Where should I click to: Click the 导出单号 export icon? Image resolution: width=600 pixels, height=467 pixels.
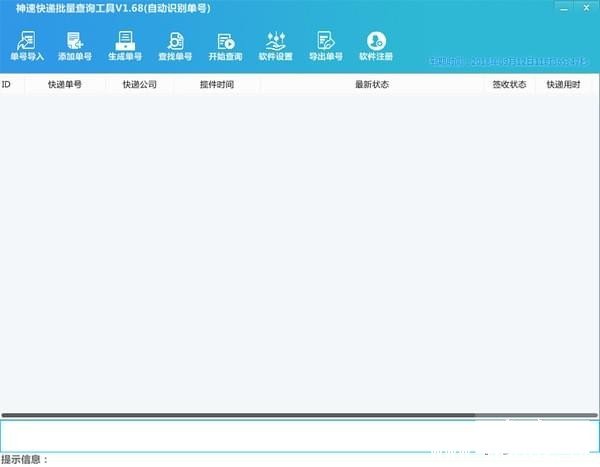coord(325,45)
